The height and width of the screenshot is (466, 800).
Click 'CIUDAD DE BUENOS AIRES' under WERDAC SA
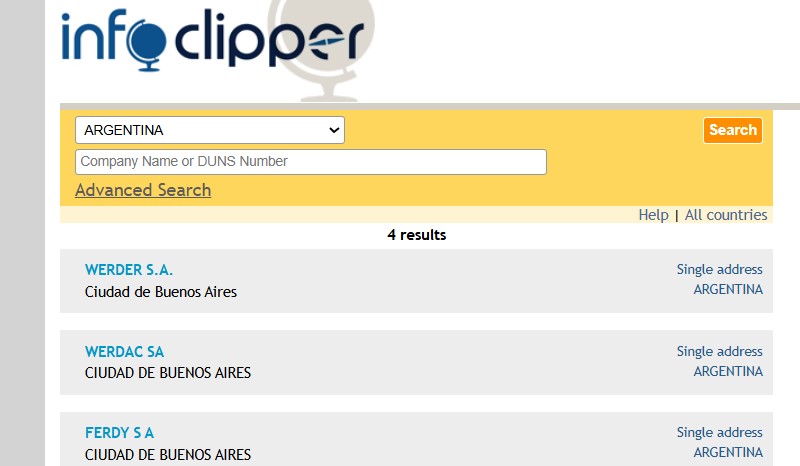[168, 373]
